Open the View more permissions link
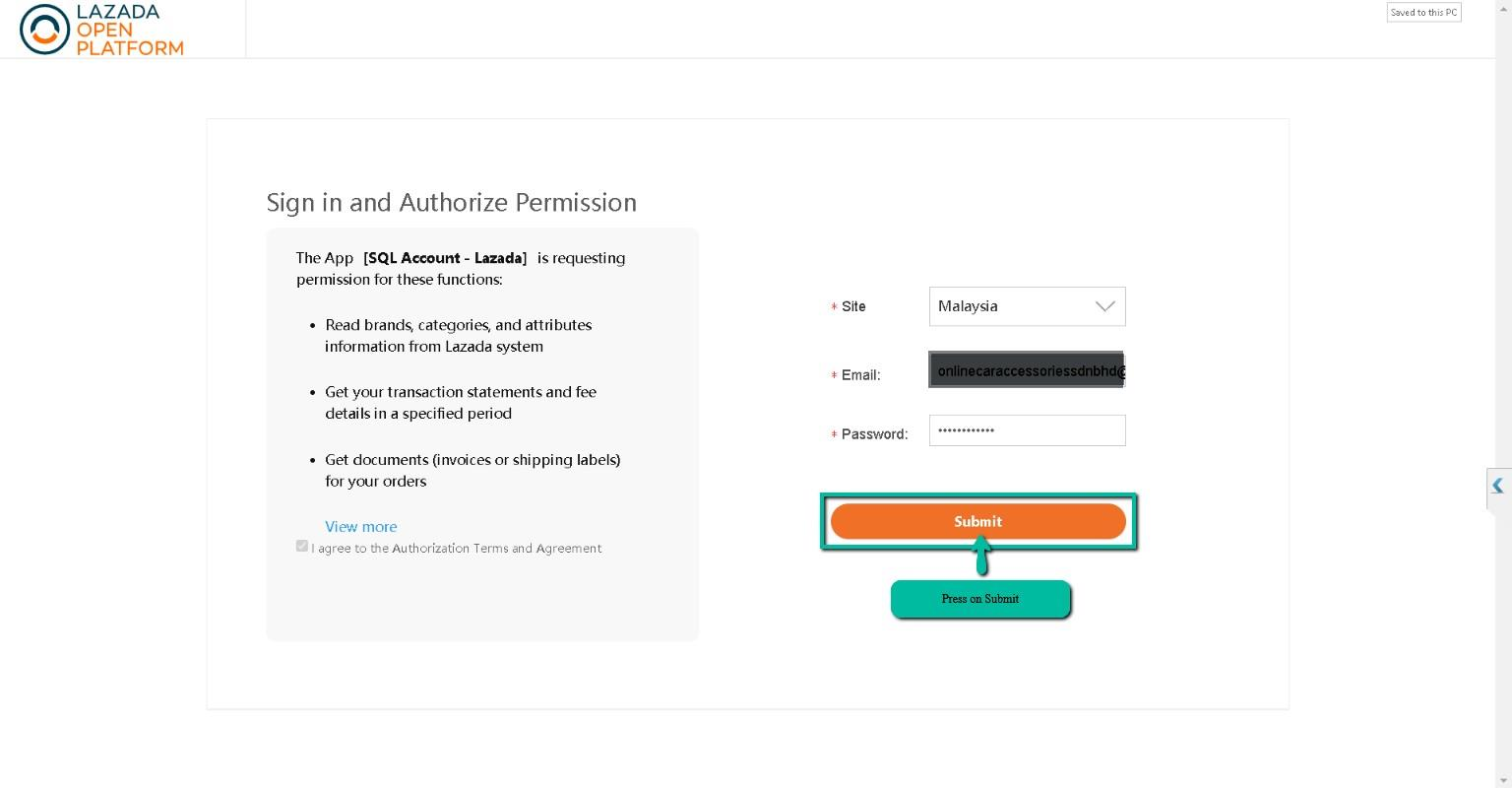 click(x=361, y=527)
